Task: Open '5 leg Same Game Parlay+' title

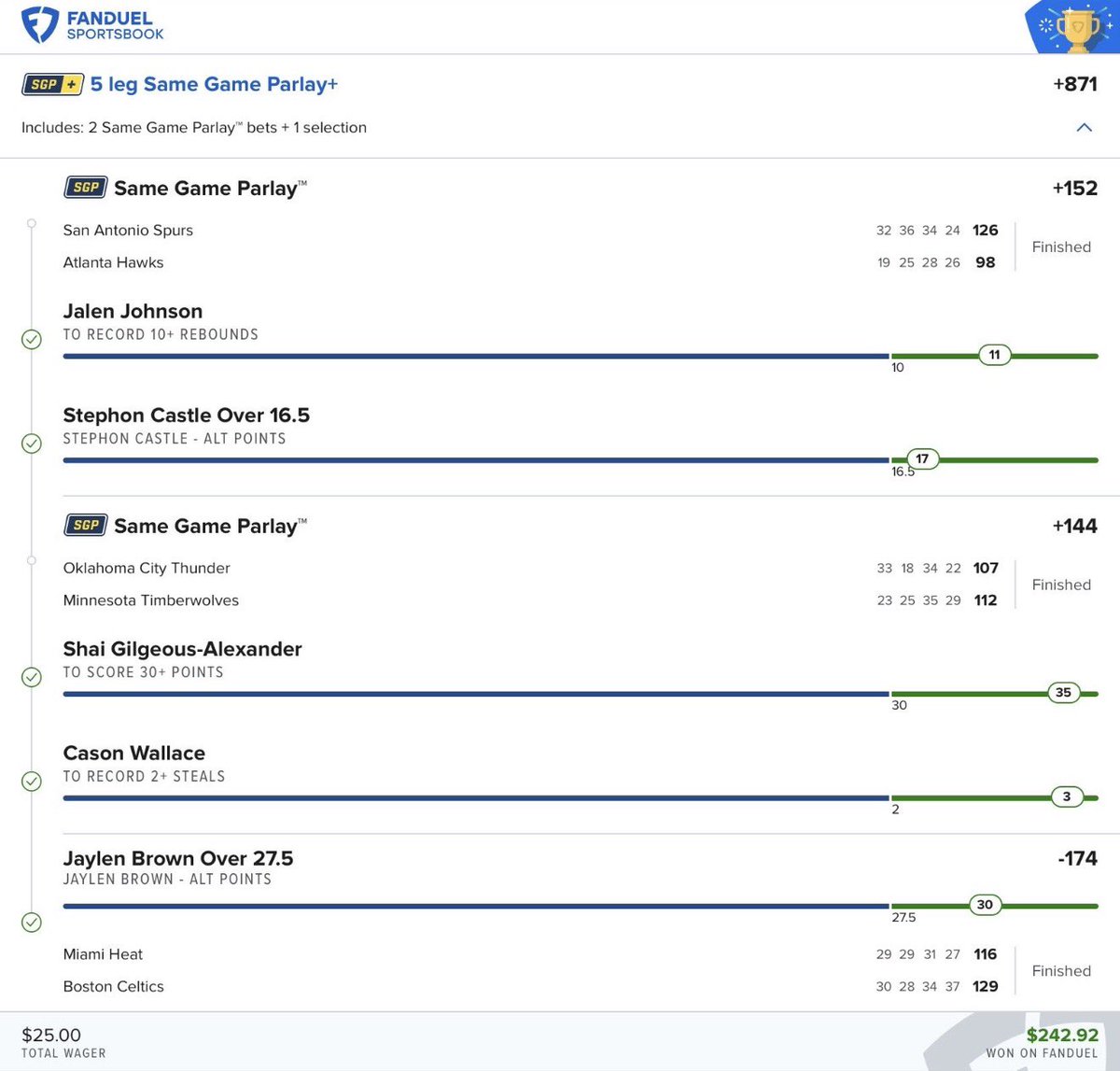Action: (x=214, y=84)
